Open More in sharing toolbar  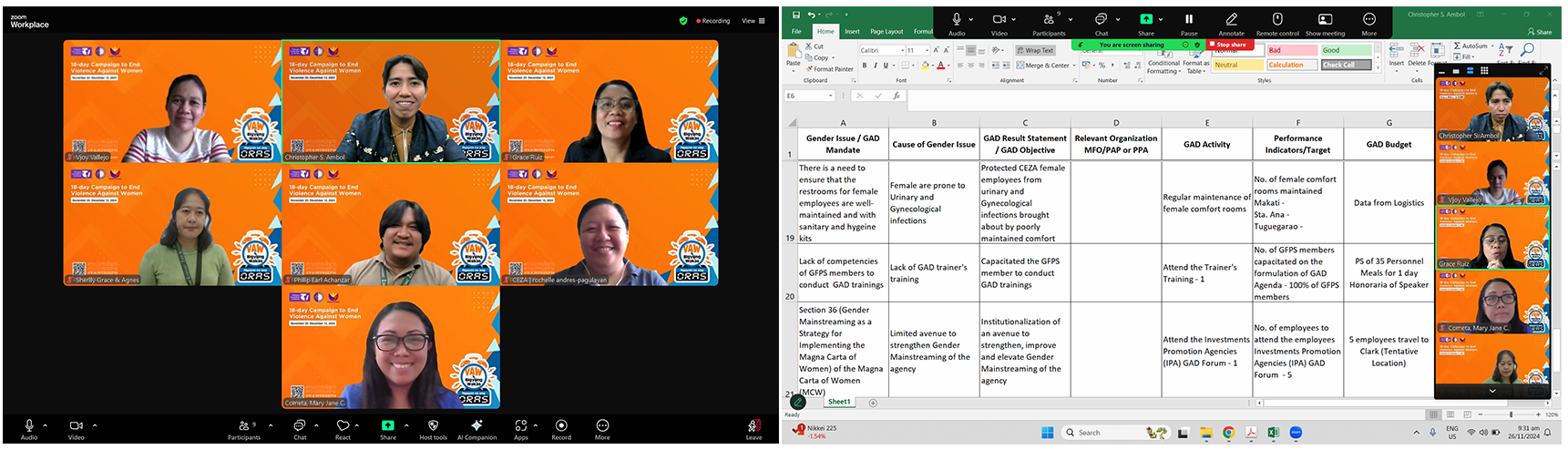[1369, 23]
